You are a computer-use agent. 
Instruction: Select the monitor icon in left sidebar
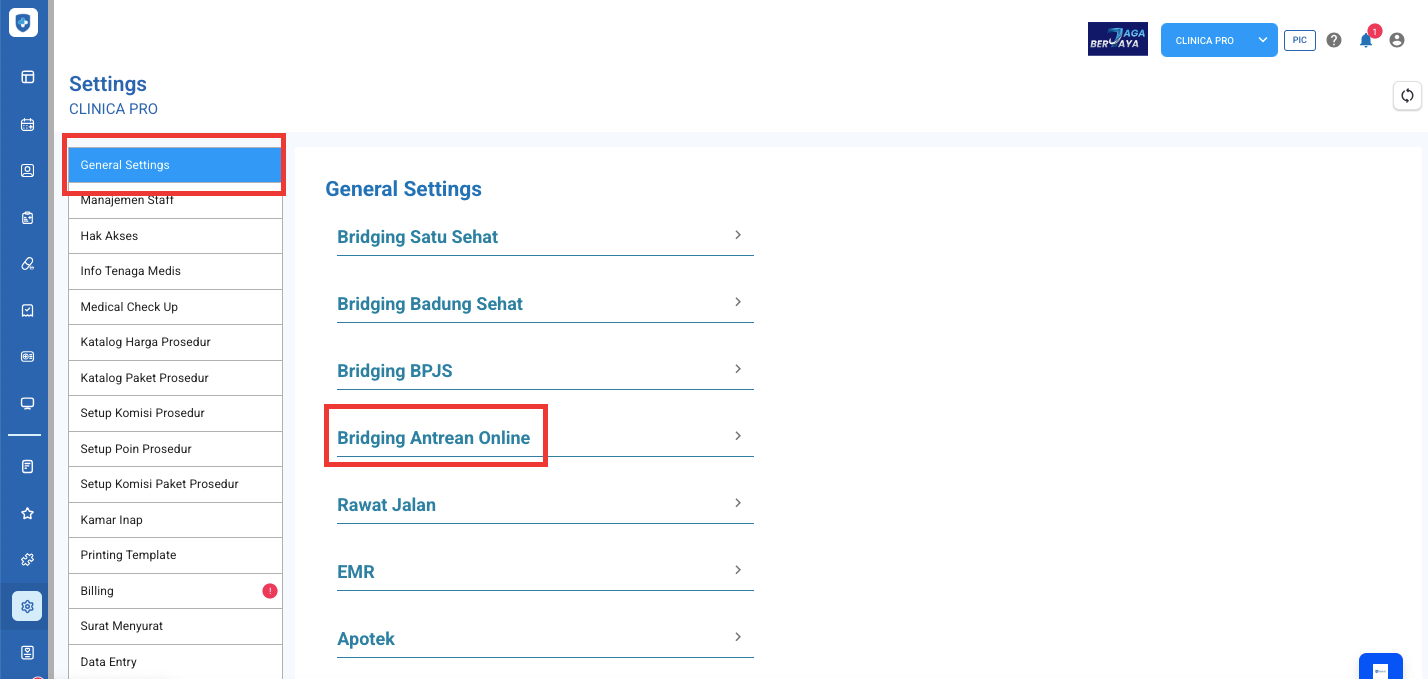pos(27,403)
